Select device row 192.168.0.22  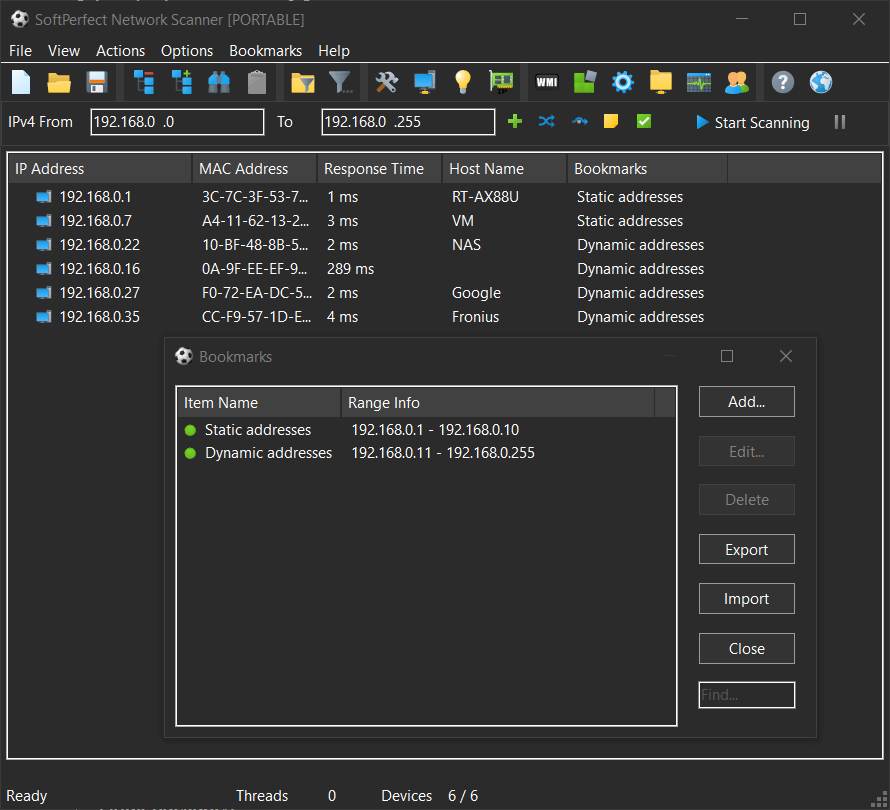tap(444, 245)
